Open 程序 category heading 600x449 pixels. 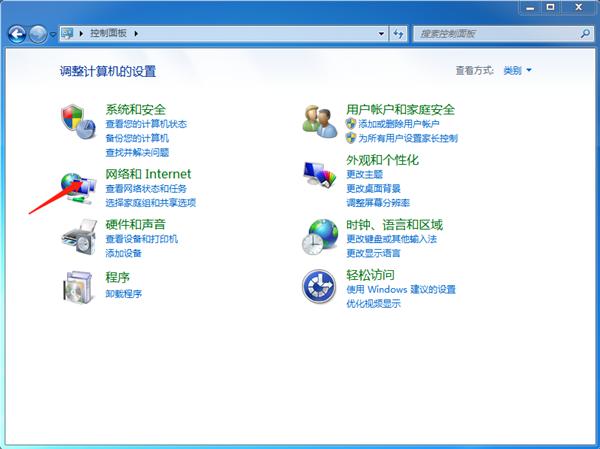(117, 277)
